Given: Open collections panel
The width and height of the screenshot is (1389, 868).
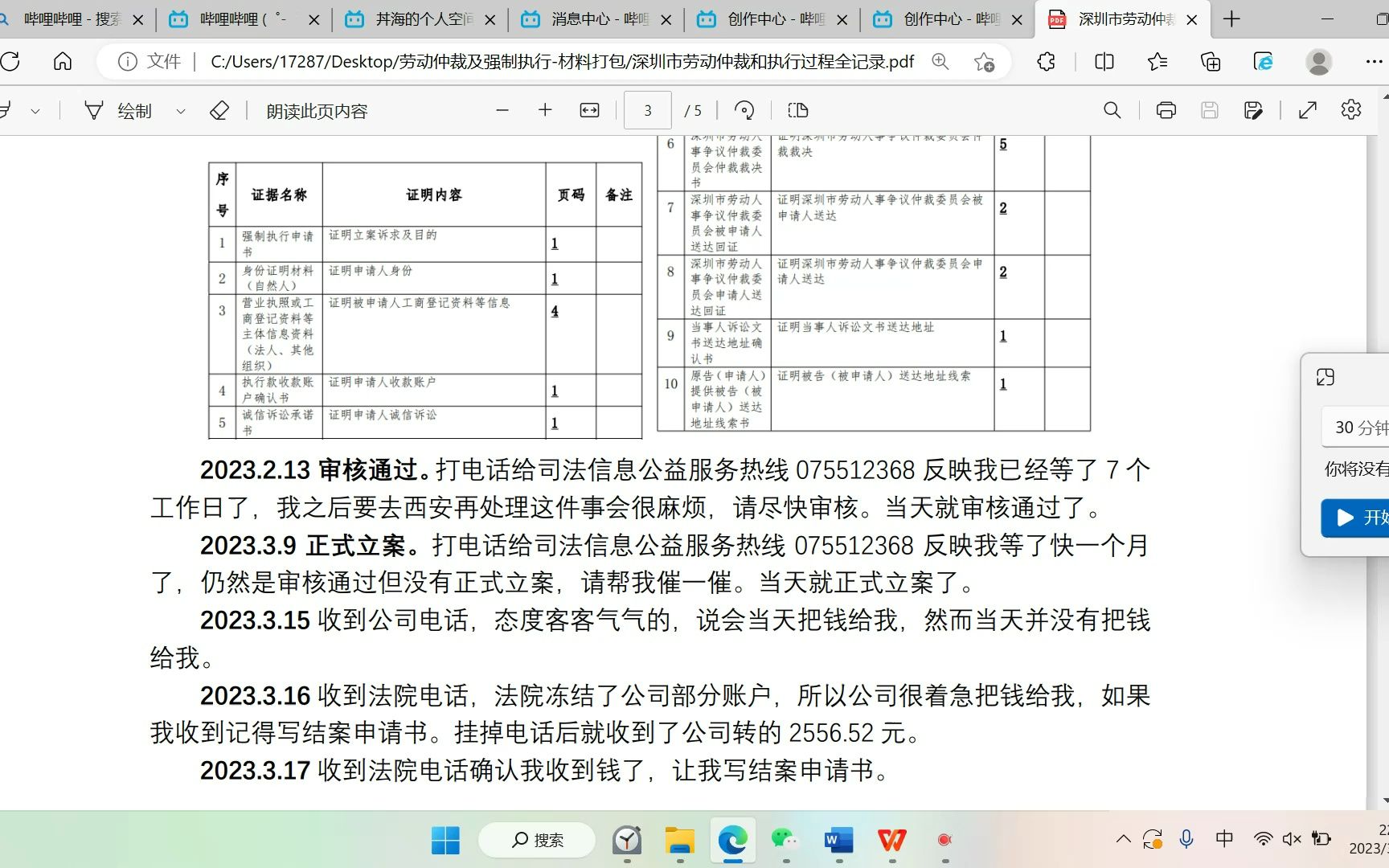Looking at the screenshot, I should (x=1211, y=62).
